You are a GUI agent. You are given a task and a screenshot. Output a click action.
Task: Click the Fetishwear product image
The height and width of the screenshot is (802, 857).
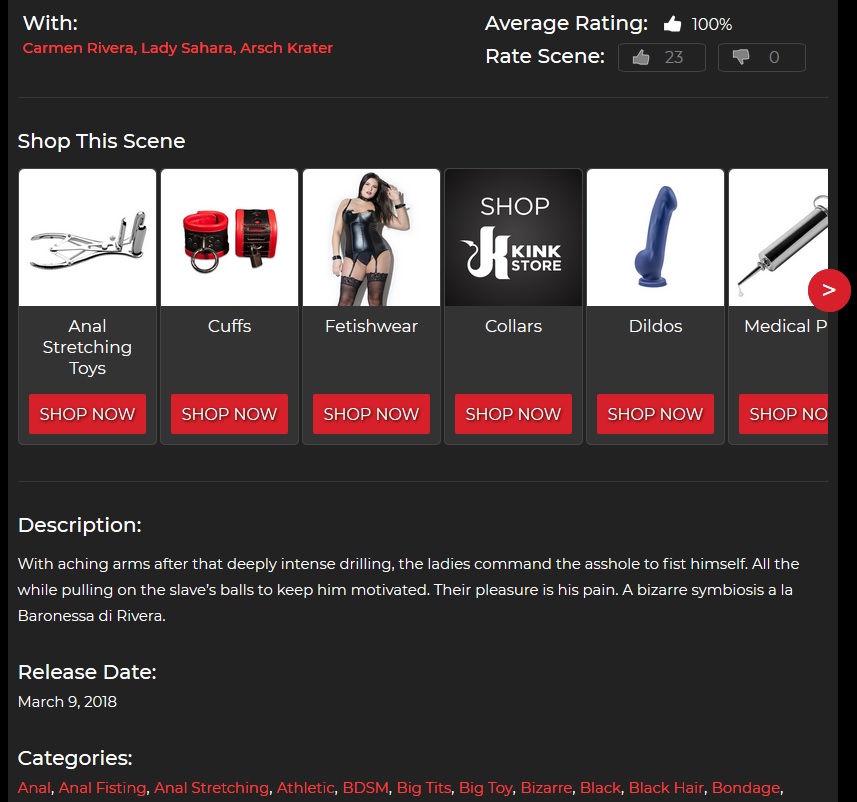pos(372,238)
